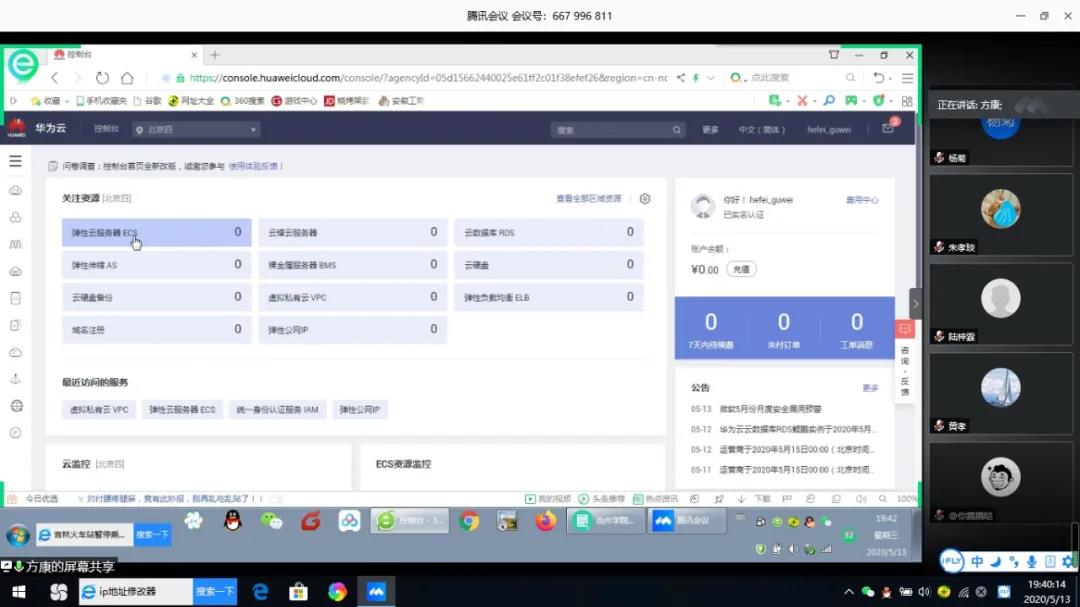Open language selector 中文(简体)
This screenshot has height=607, width=1080.
click(761, 130)
